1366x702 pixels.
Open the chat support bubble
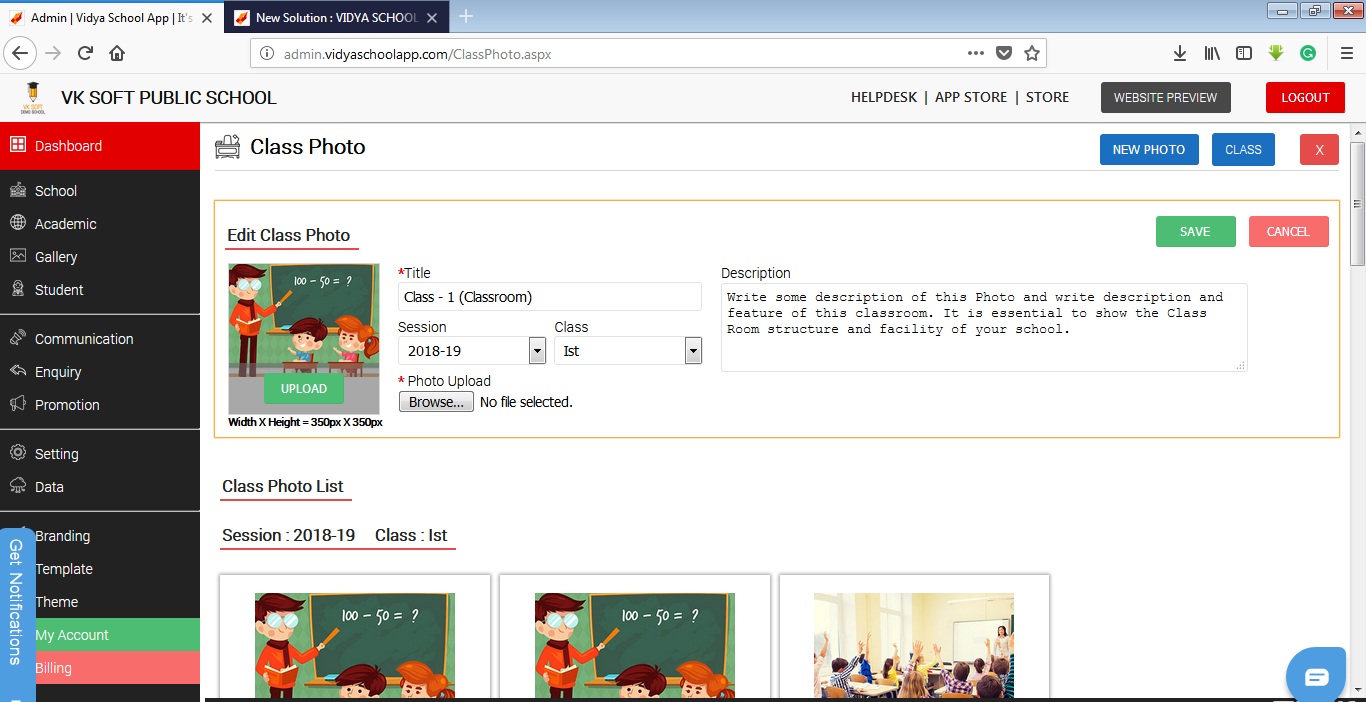tap(1317, 677)
